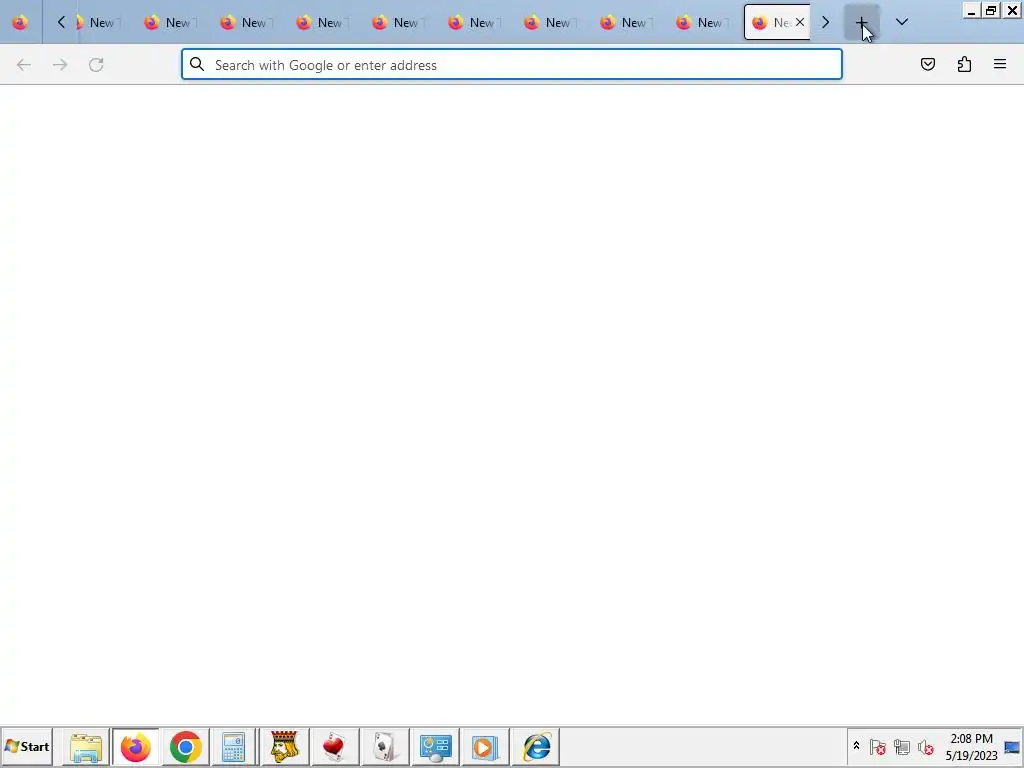Image resolution: width=1024 pixels, height=768 pixels.
Task: Select the currently active New Tab
Action: point(777,22)
